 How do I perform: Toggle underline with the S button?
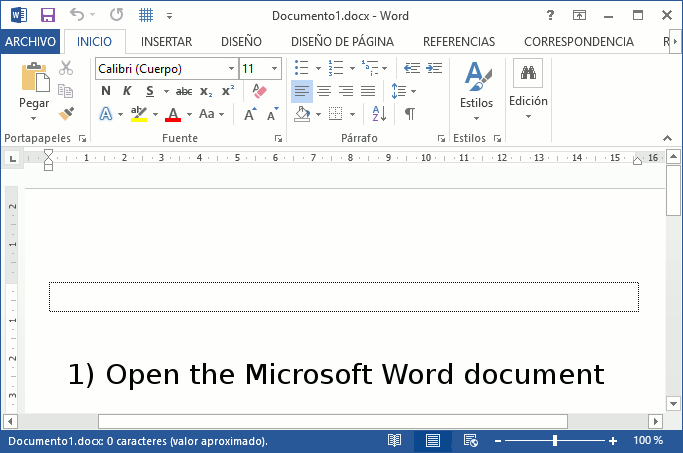click(x=150, y=91)
